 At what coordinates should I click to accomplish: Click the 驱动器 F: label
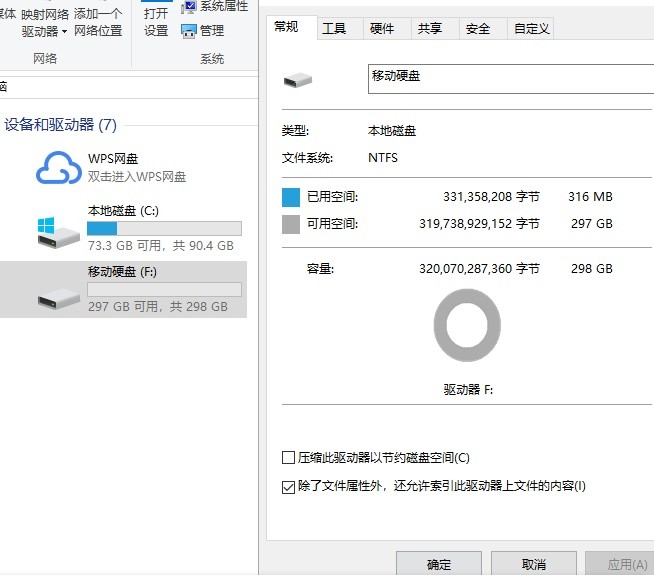[468, 390]
